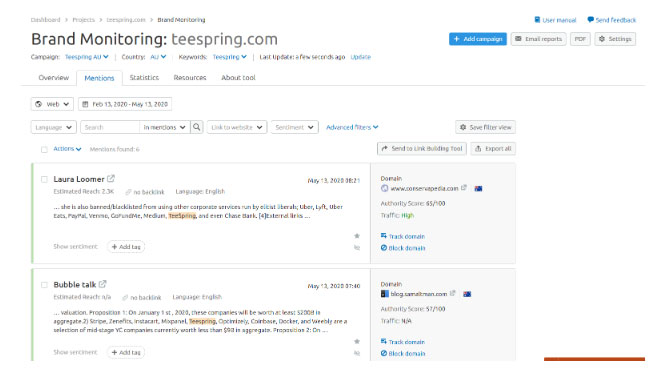Click Export all button
Viewport: 665px width, 383px height.
[x=493, y=149]
